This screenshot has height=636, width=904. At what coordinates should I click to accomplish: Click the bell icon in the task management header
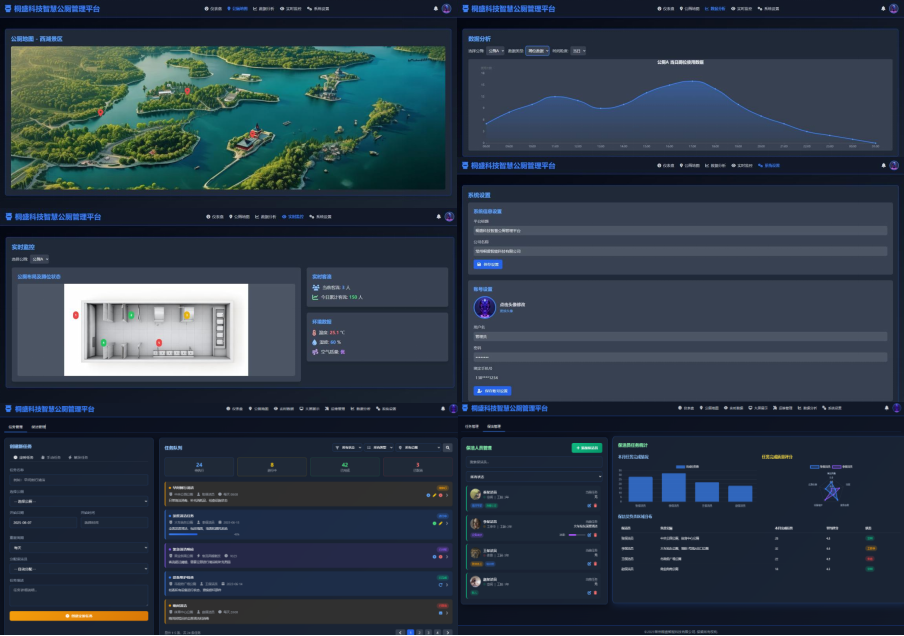(x=443, y=409)
